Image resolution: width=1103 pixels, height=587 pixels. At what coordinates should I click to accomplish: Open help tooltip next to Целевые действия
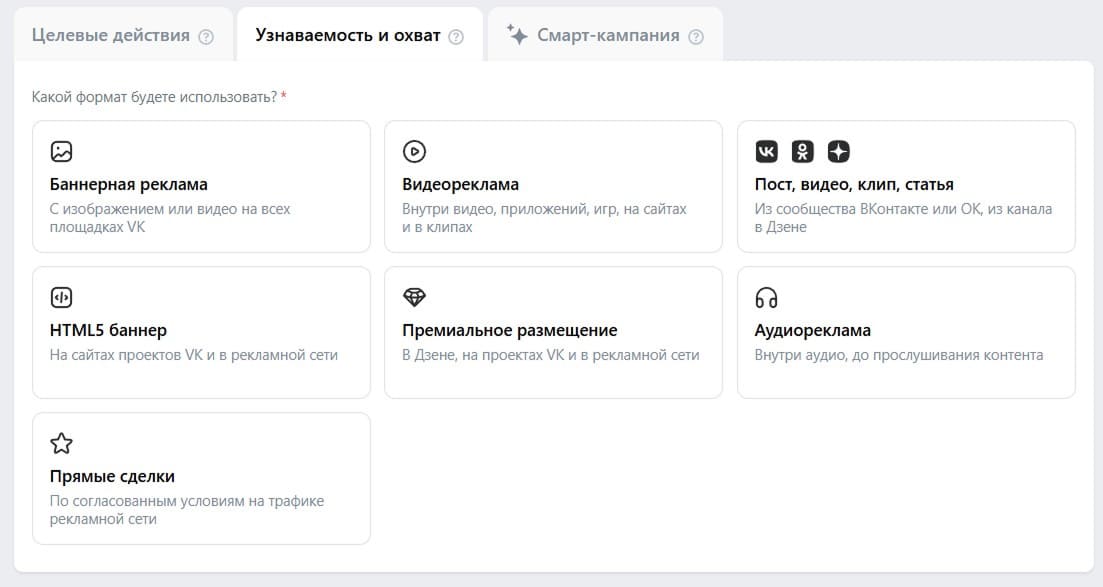click(206, 34)
